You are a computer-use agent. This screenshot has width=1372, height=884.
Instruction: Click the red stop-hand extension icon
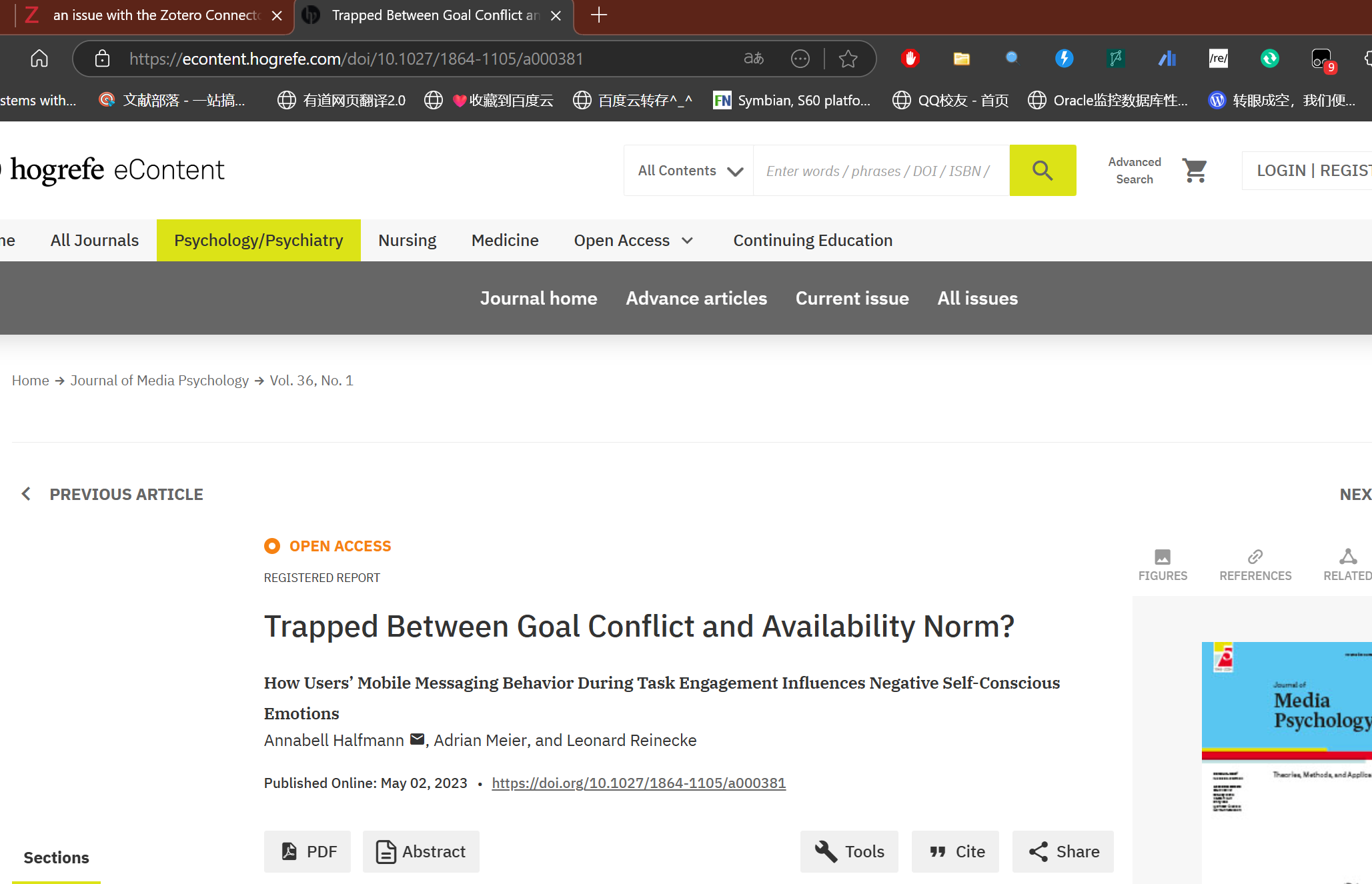point(910,59)
